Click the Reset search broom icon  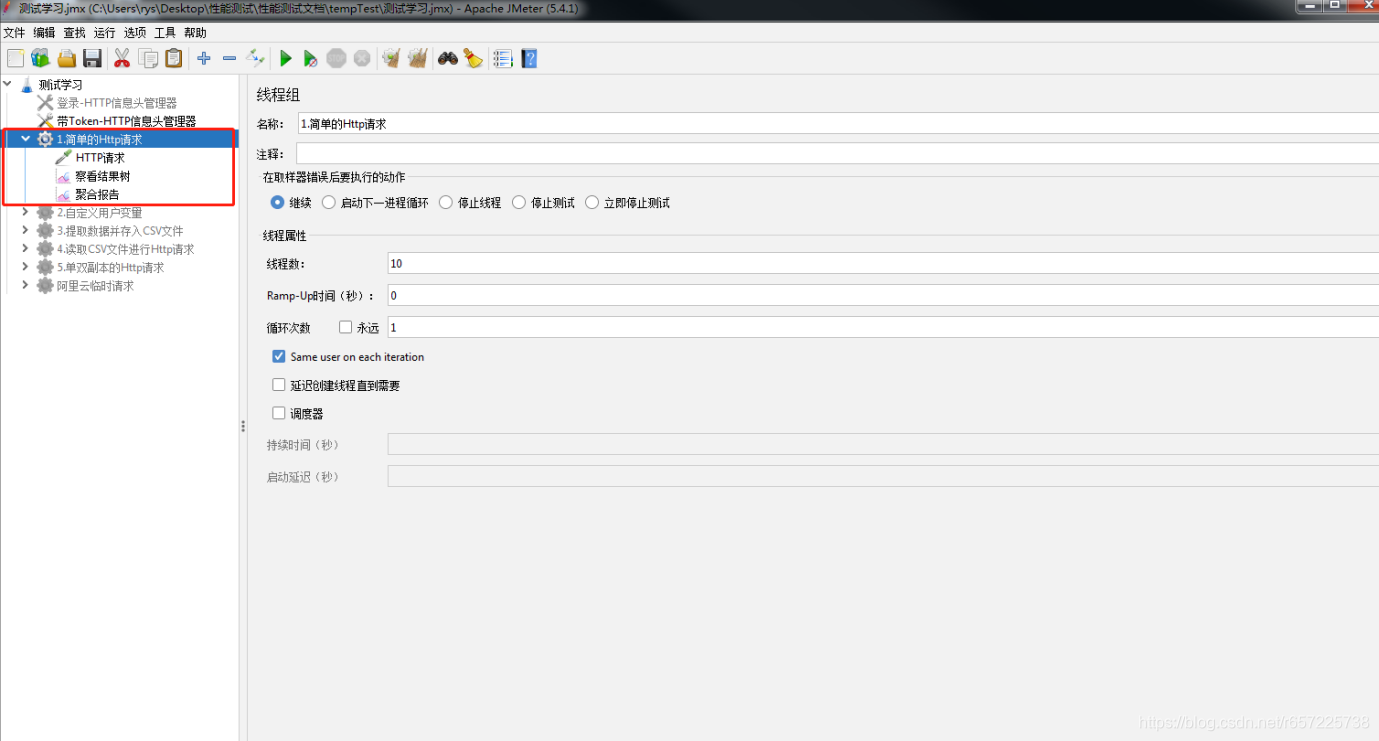pos(473,59)
